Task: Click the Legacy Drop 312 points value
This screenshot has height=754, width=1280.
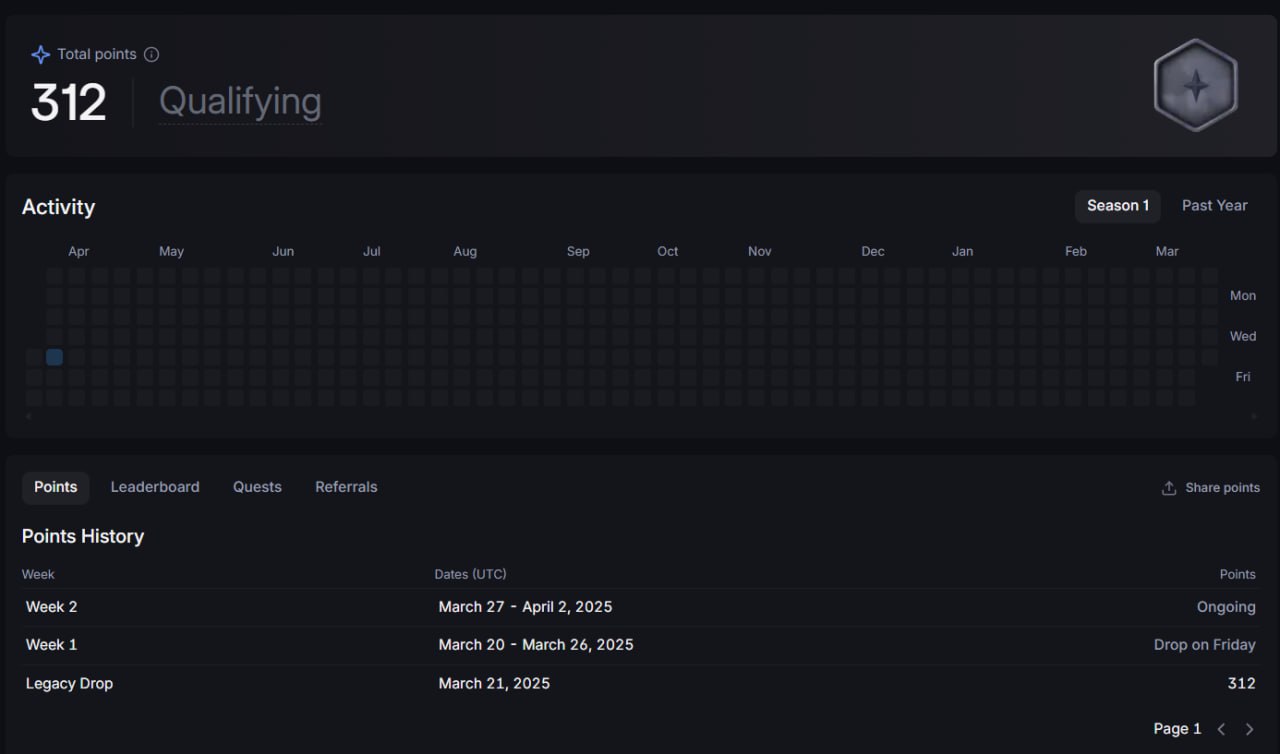Action: [1241, 684]
